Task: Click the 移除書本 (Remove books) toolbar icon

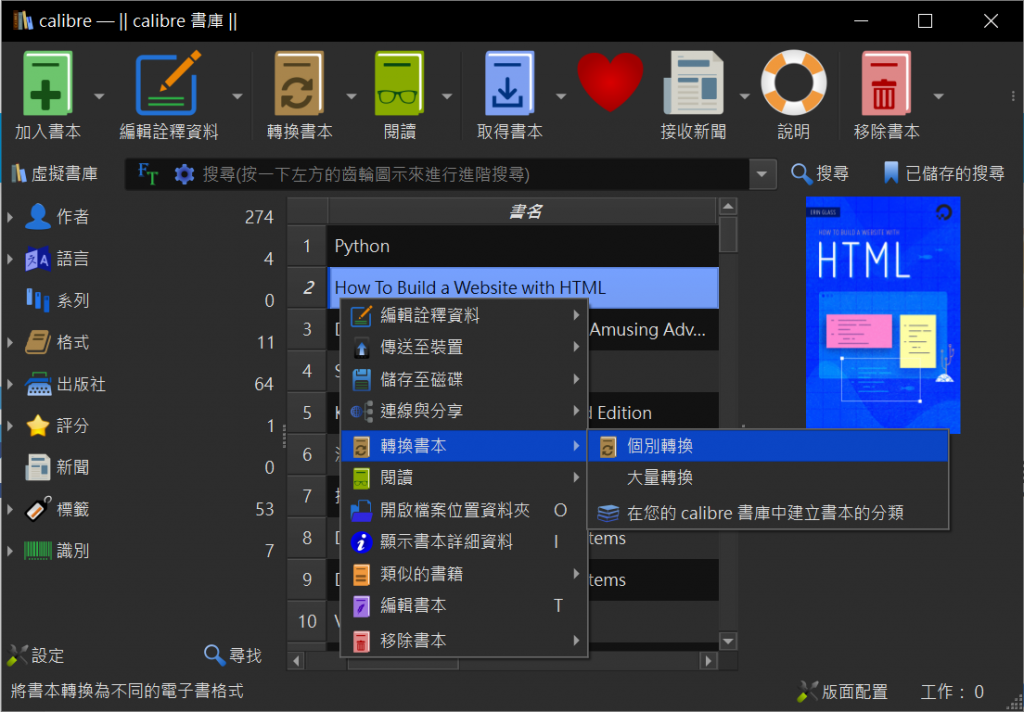Action: (886, 84)
